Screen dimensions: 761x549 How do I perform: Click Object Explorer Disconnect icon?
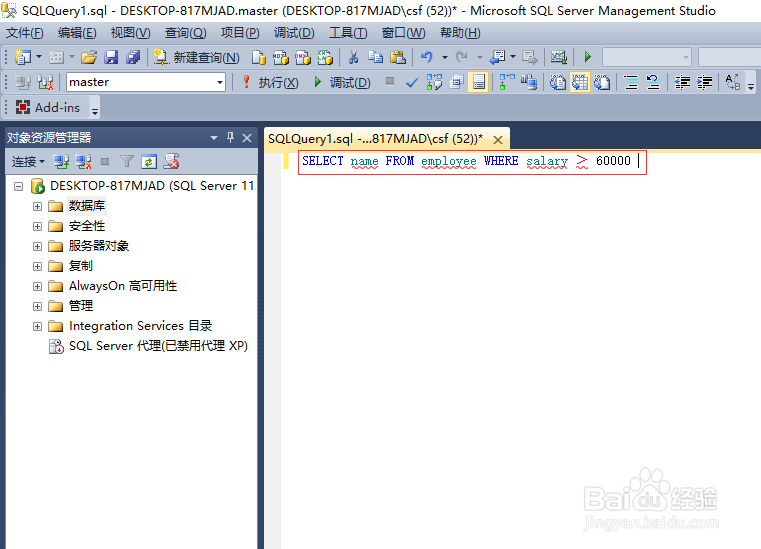point(84,162)
